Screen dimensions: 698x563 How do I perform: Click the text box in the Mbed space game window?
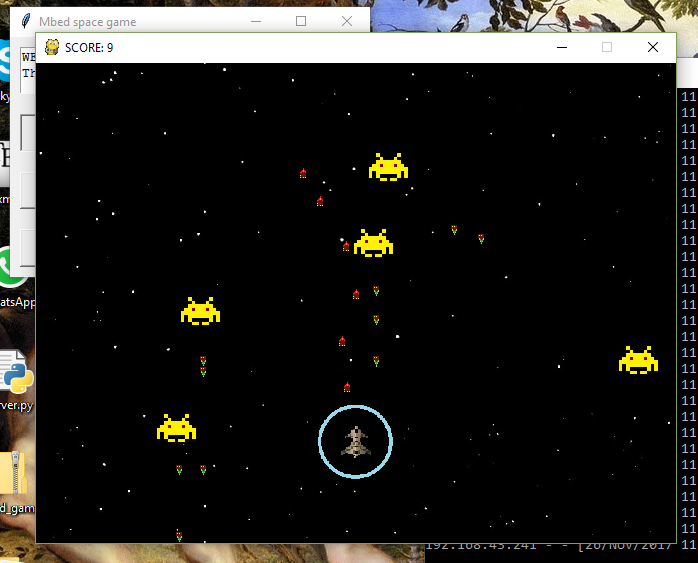pos(28,70)
